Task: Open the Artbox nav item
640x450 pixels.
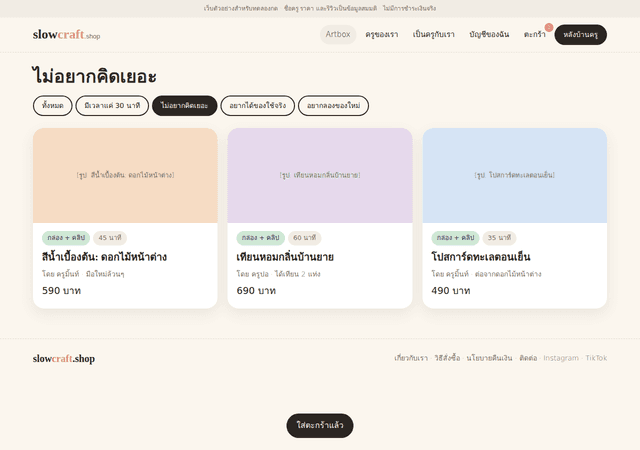Action: point(338,34)
